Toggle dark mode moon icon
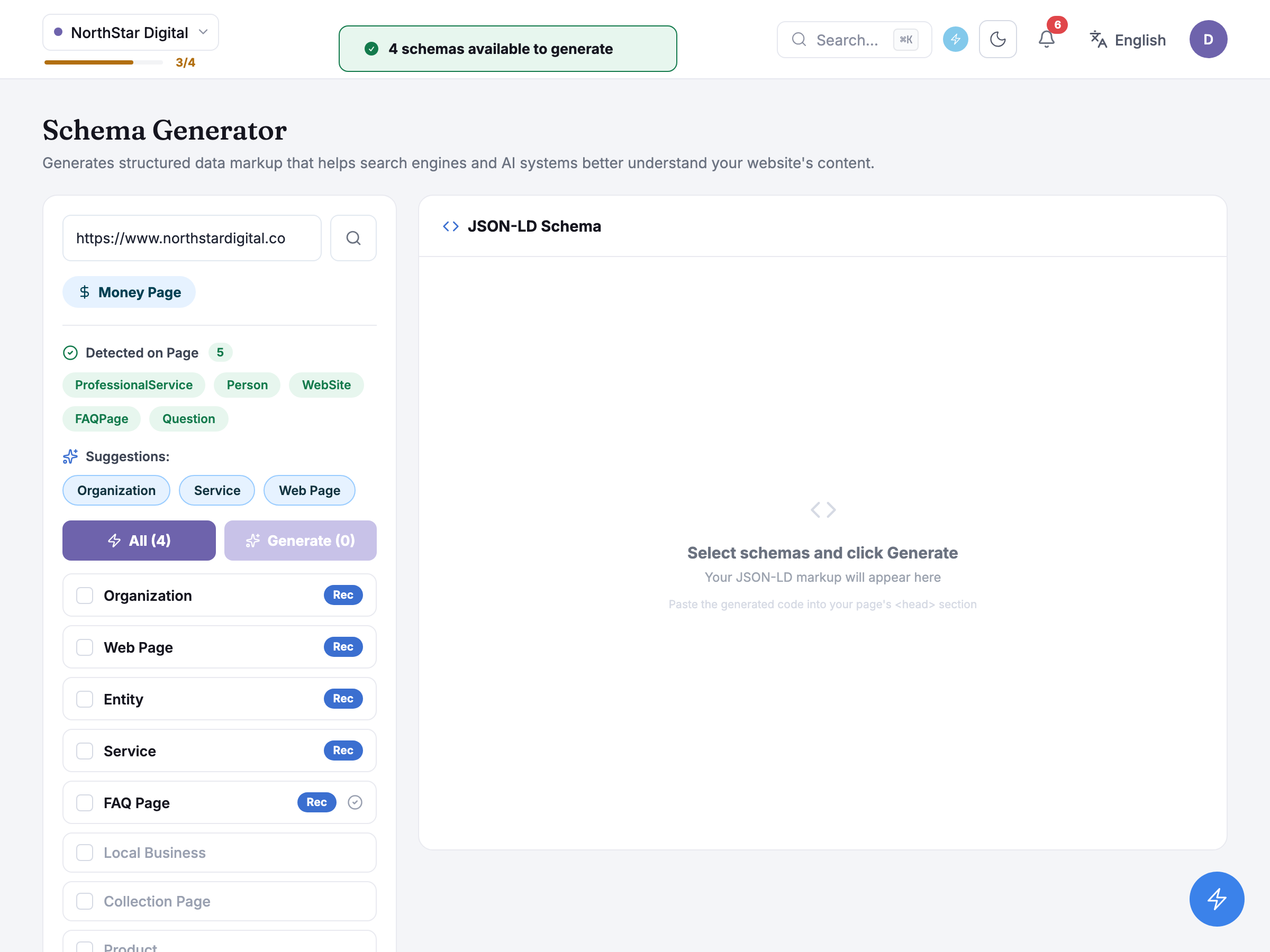1270x952 pixels. [998, 40]
